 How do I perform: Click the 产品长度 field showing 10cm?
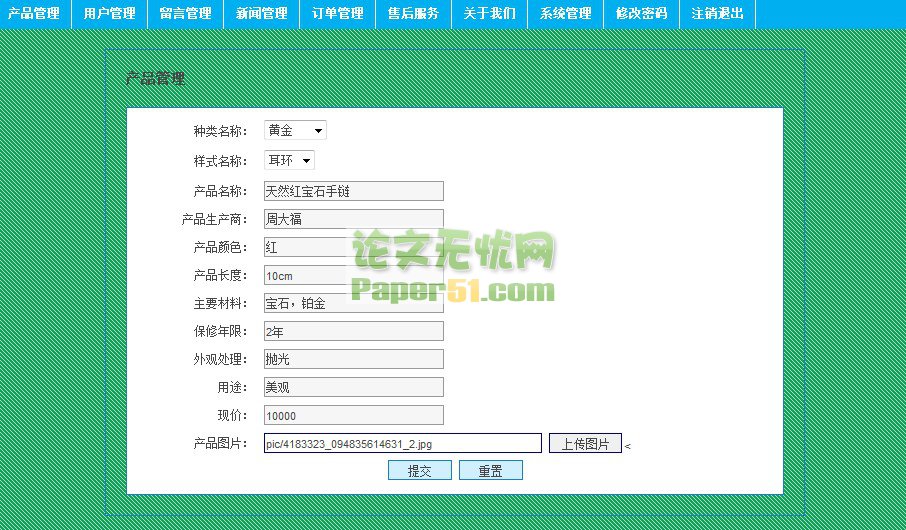(354, 275)
